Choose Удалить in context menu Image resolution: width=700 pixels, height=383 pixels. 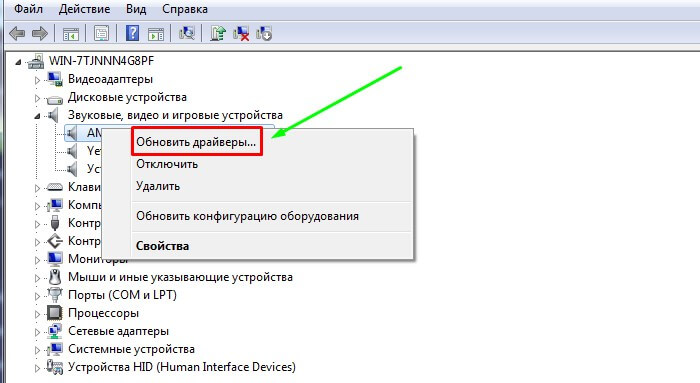click(x=158, y=186)
